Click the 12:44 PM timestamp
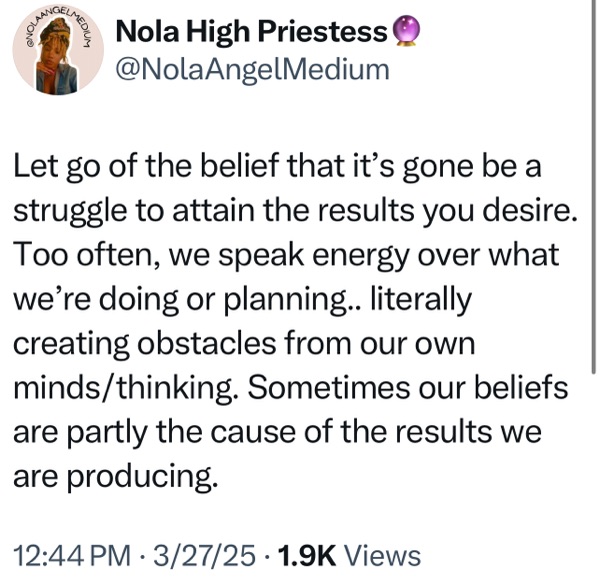The image size is (600, 584). (72, 555)
